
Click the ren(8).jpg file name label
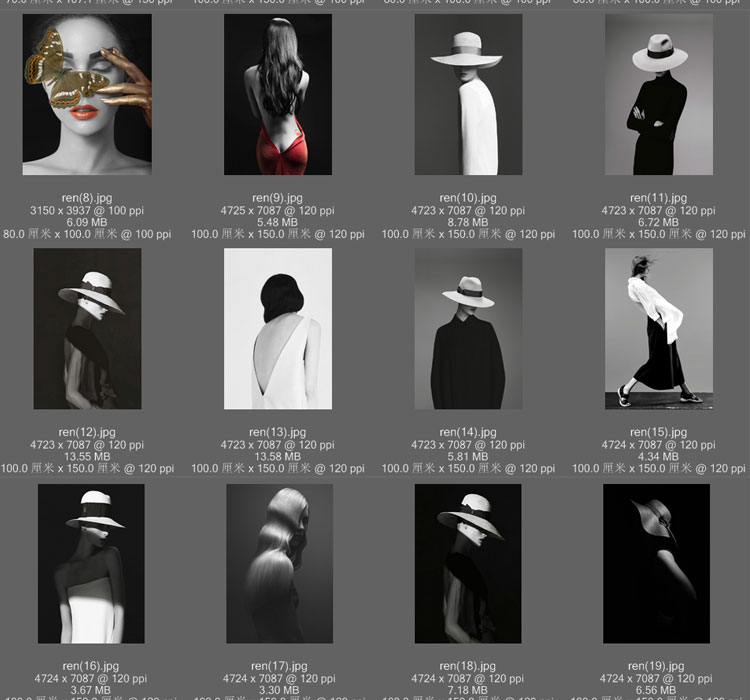coord(87,198)
